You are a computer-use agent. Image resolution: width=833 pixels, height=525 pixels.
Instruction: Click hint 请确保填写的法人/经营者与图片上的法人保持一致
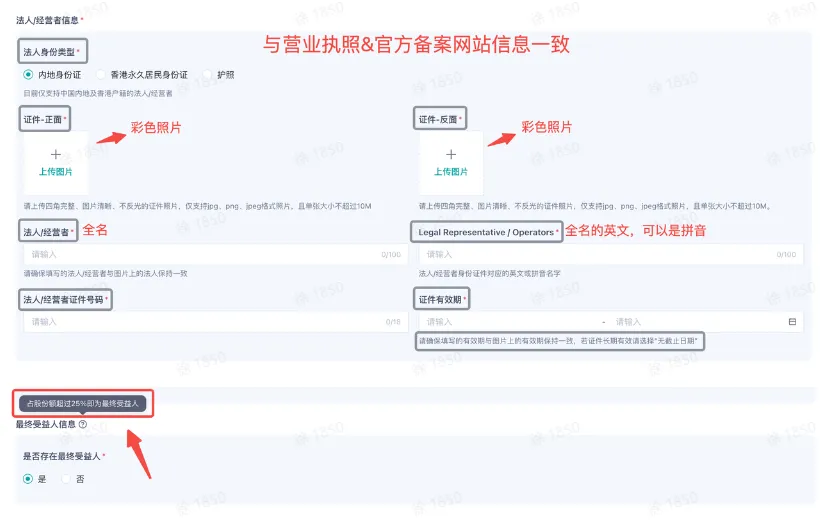[x=105, y=274]
